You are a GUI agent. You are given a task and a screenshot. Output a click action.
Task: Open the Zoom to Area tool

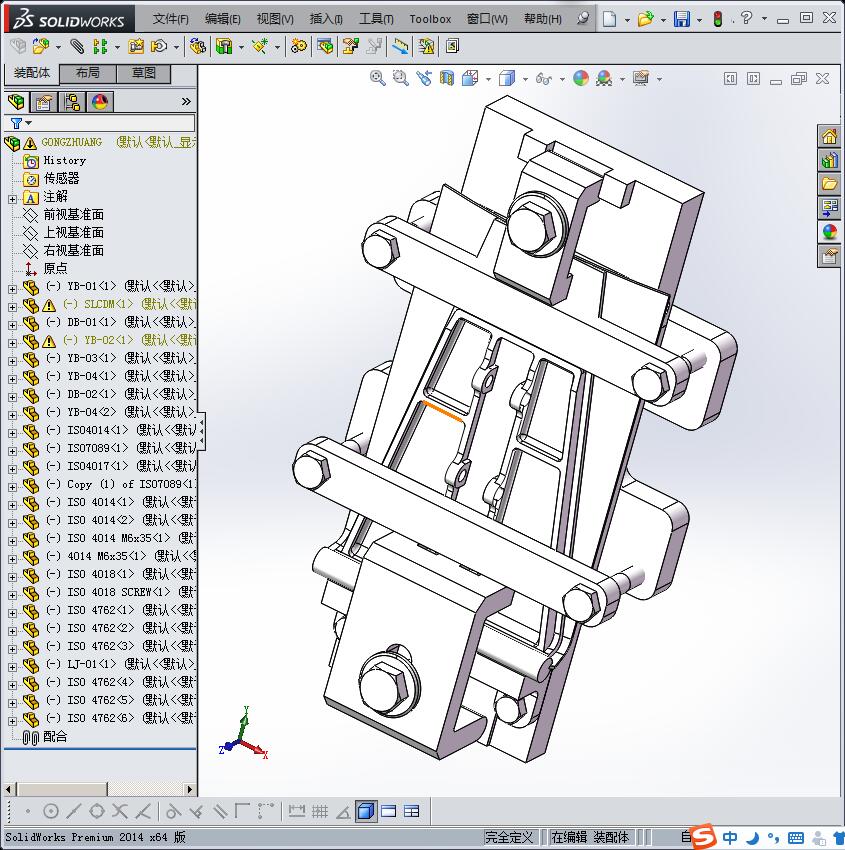coord(399,78)
